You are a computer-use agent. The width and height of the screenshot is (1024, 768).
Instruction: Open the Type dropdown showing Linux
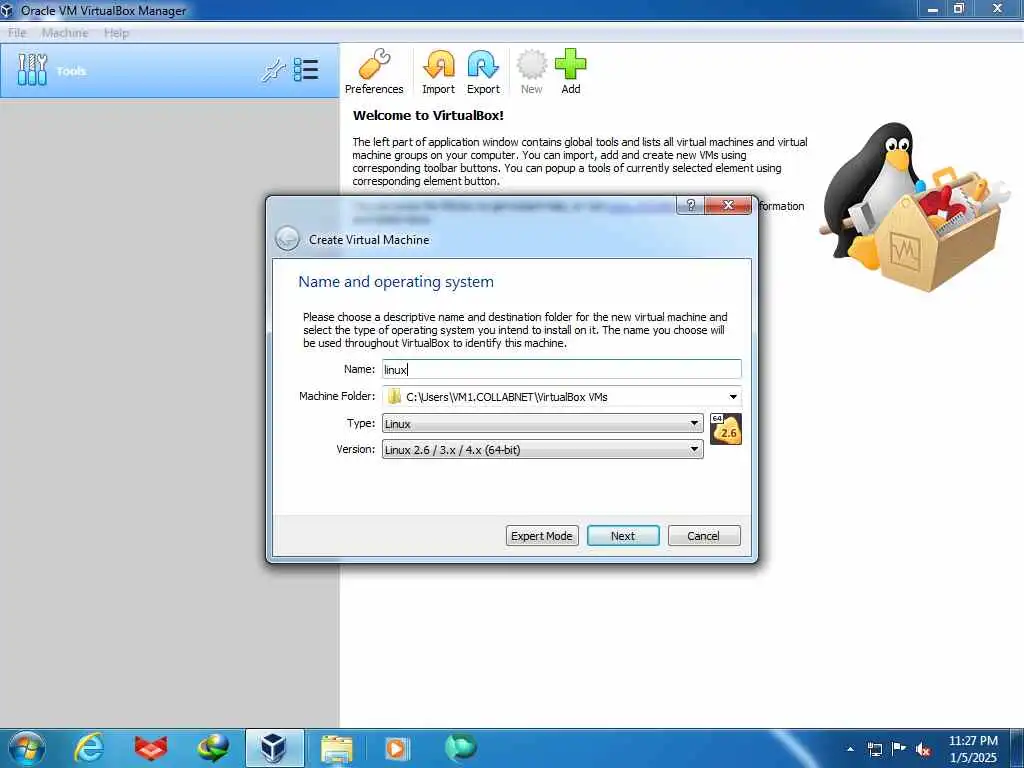tap(542, 423)
